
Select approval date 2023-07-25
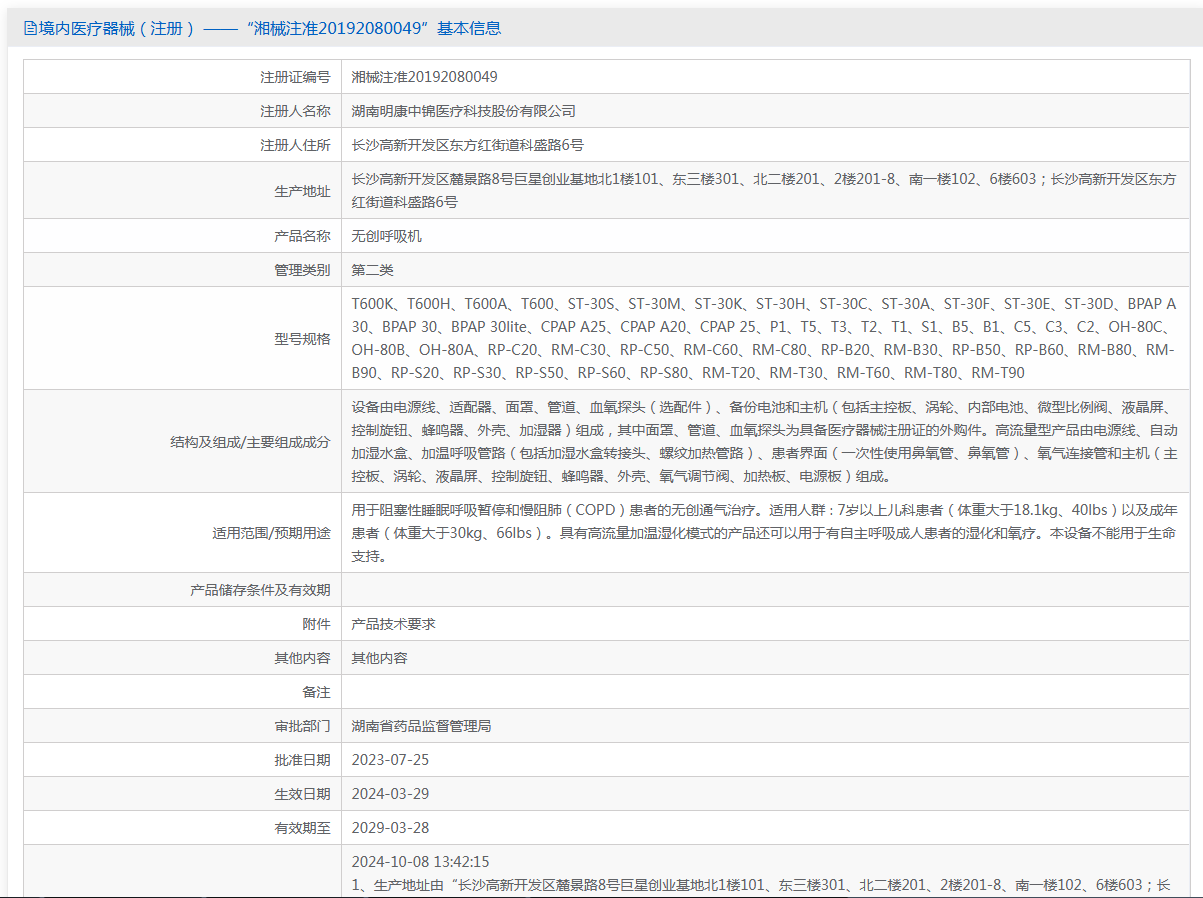(x=390, y=760)
